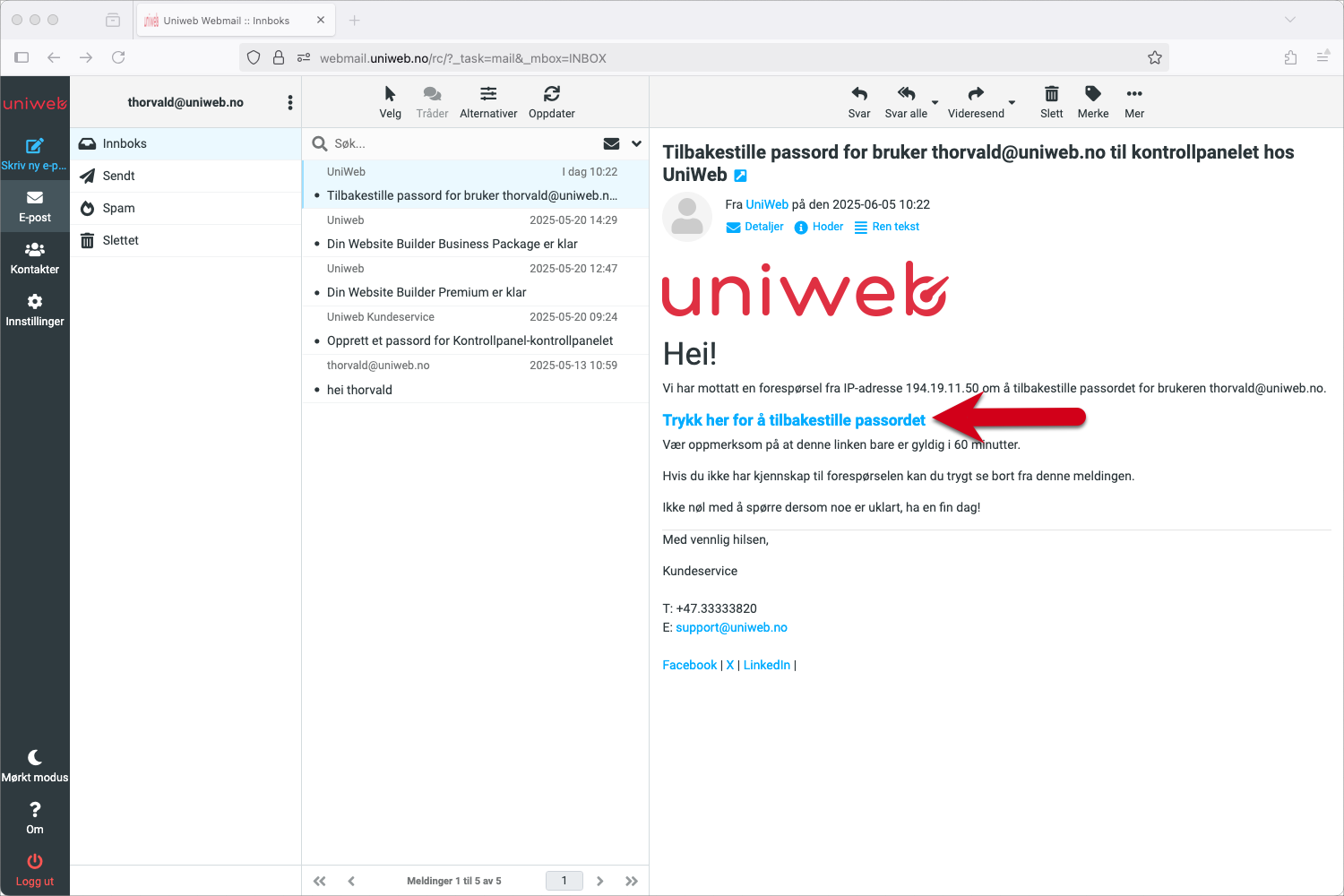
Task: Open the Tilbakestille passord message in list
Action: point(476,184)
